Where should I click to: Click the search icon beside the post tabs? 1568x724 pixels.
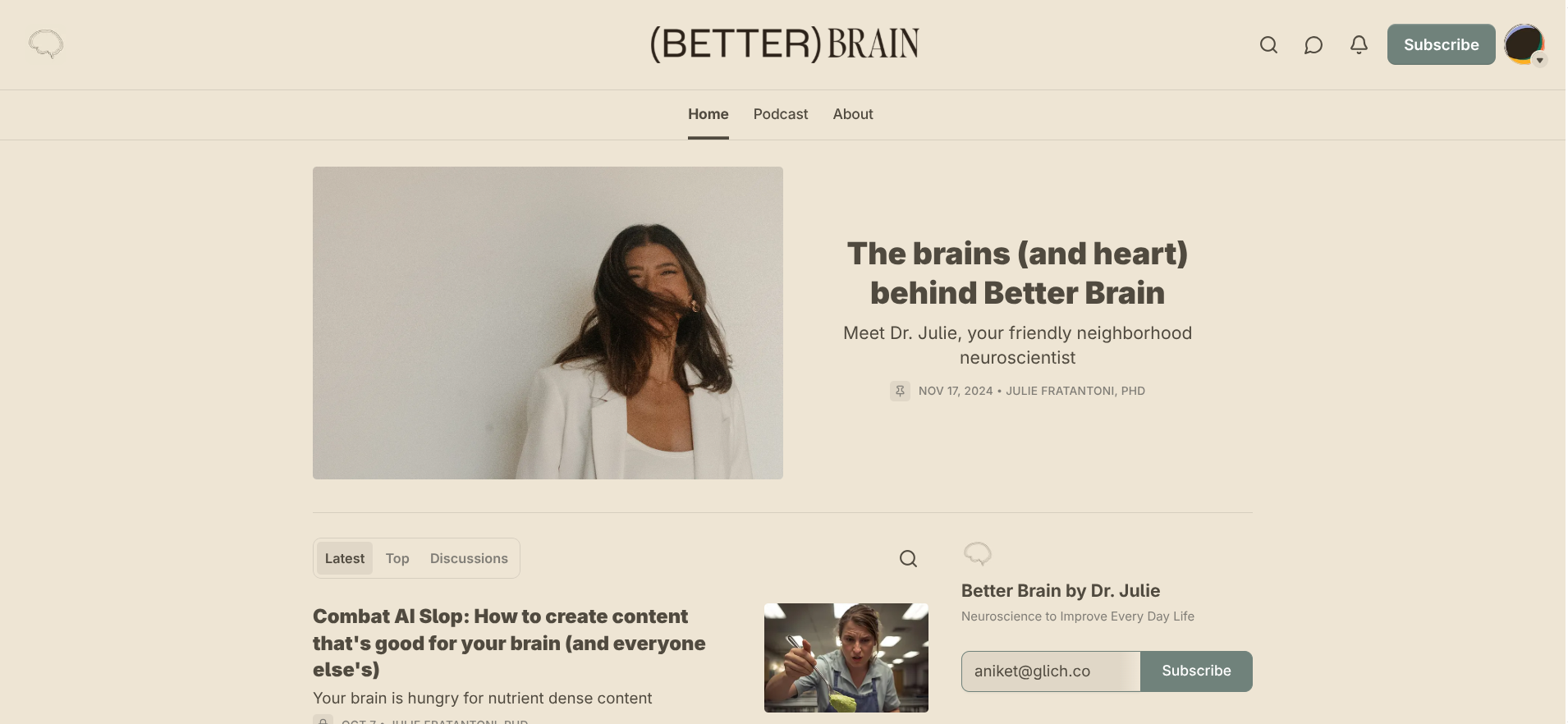tap(908, 559)
